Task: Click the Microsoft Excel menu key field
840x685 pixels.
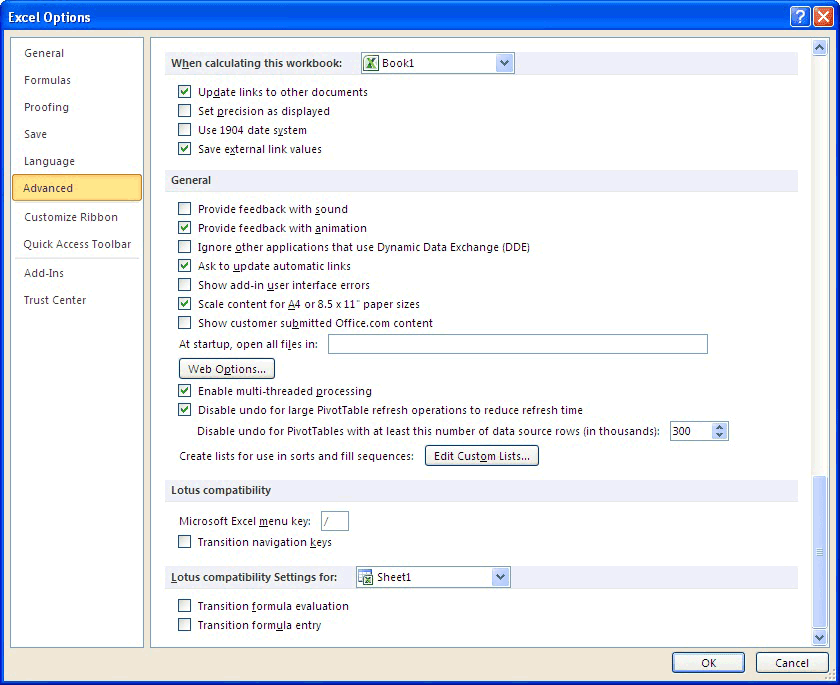Action: pos(335,521)
